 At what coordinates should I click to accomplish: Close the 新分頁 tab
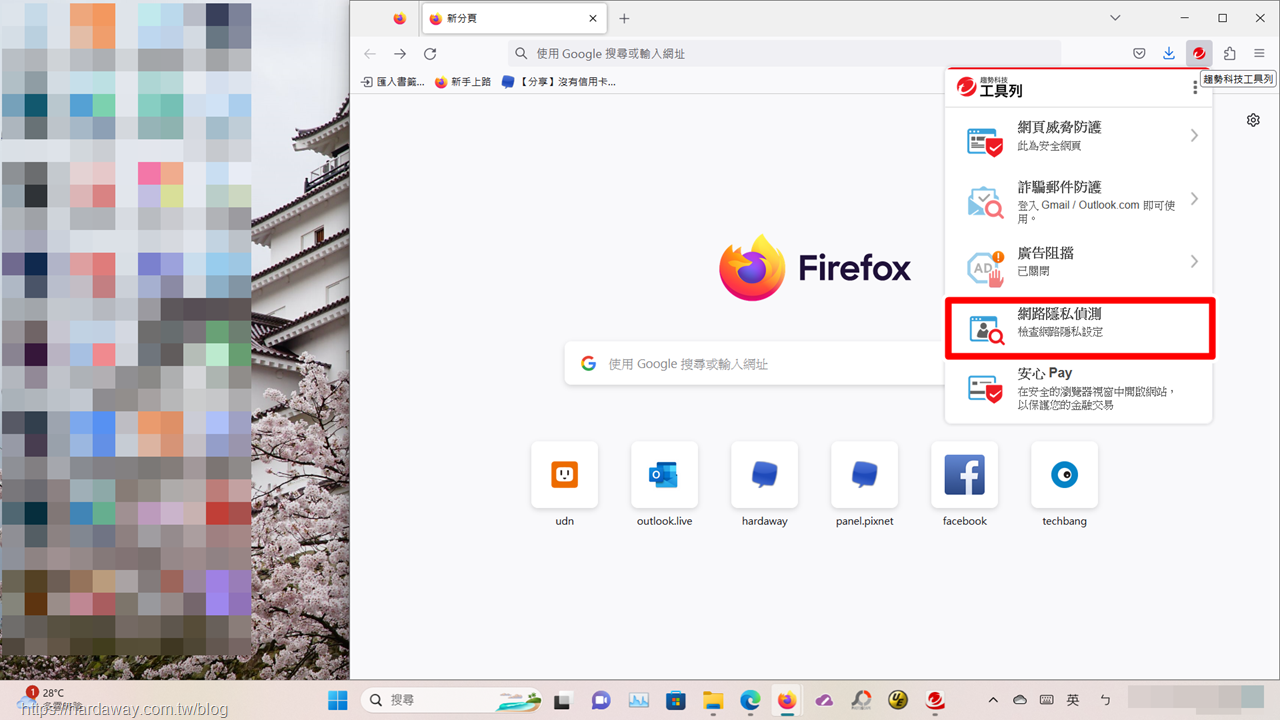593,18
